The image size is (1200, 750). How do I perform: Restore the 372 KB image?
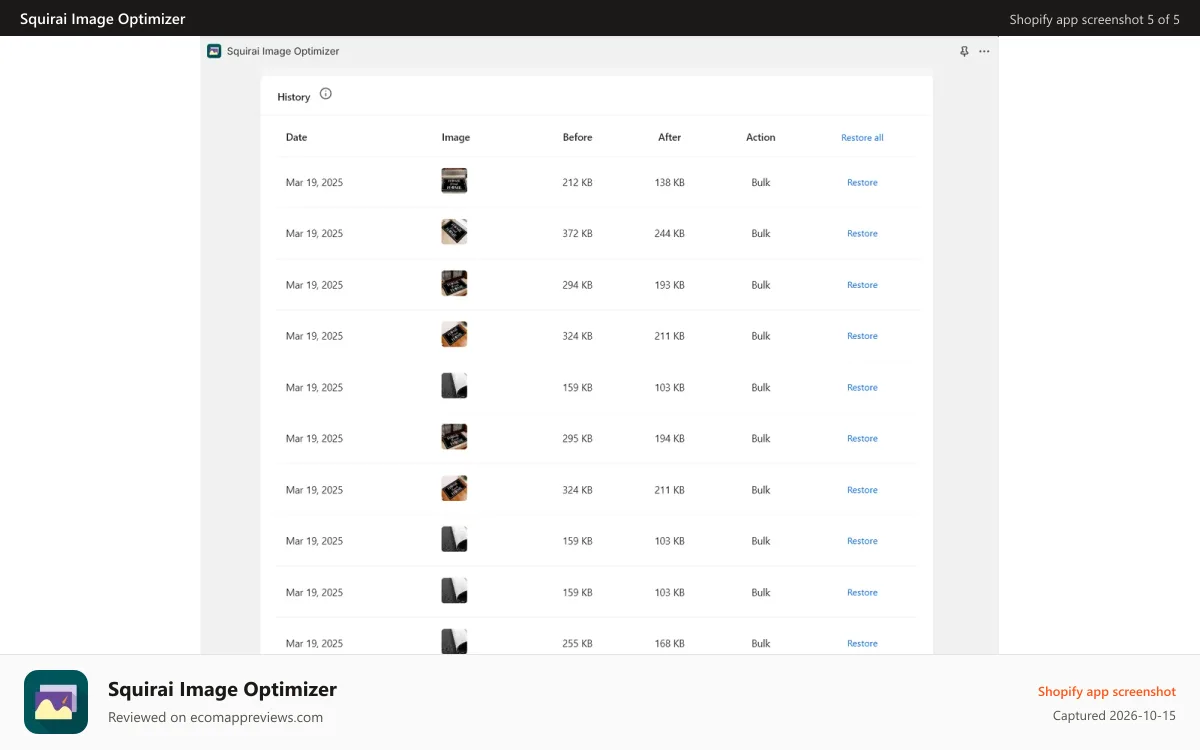[862, 234]
